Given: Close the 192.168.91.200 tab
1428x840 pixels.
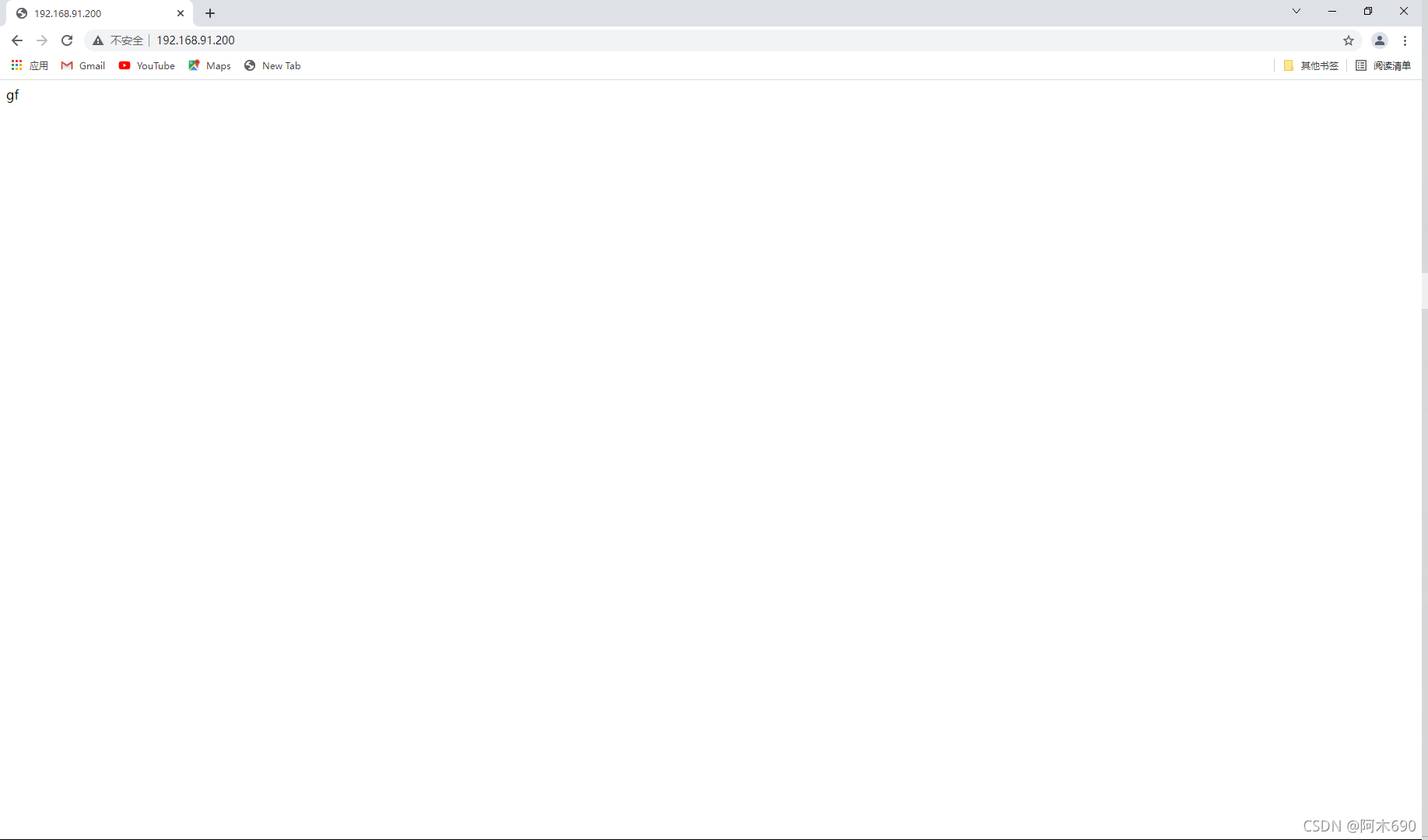Looking at the screenshot, I should (181, 13).
